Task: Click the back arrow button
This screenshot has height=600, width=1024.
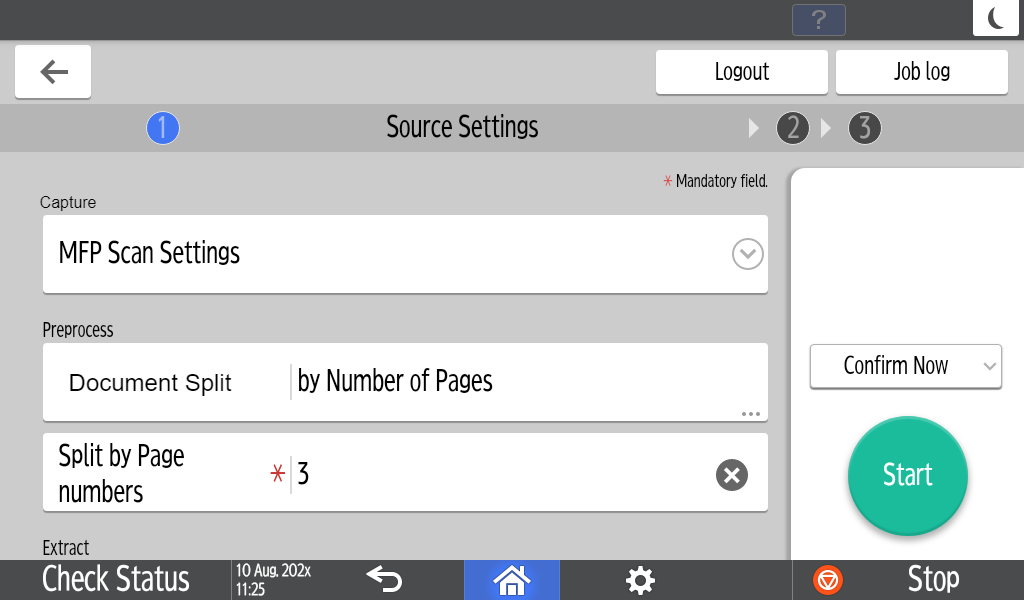Action: click(x=53, y=71)
